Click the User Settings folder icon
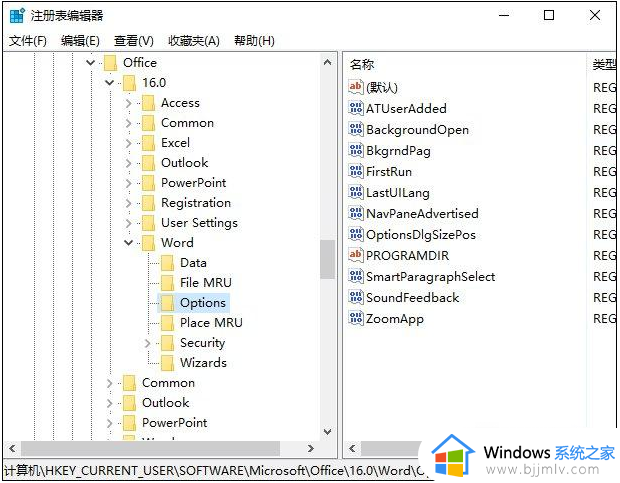The image size is (620, 483). click(x=148, y=223)
